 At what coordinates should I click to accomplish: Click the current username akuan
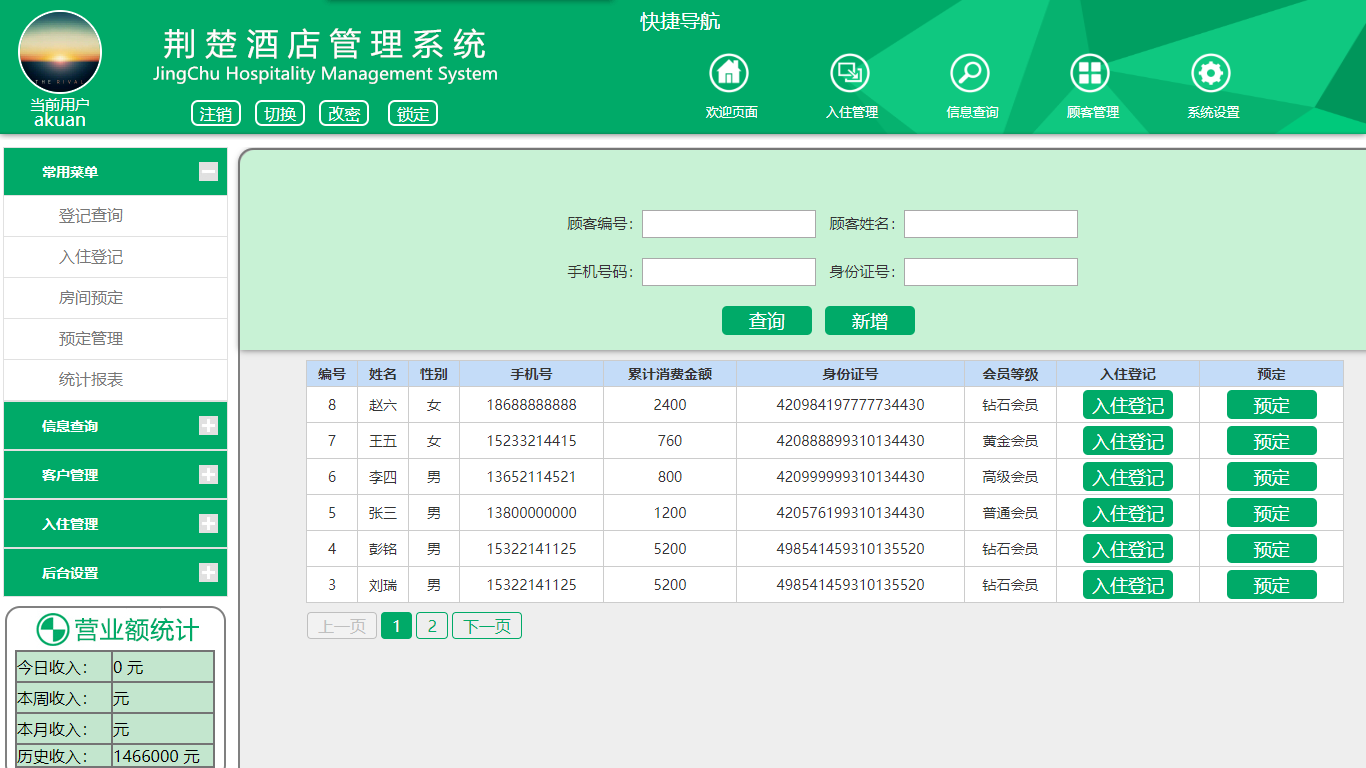60,120
